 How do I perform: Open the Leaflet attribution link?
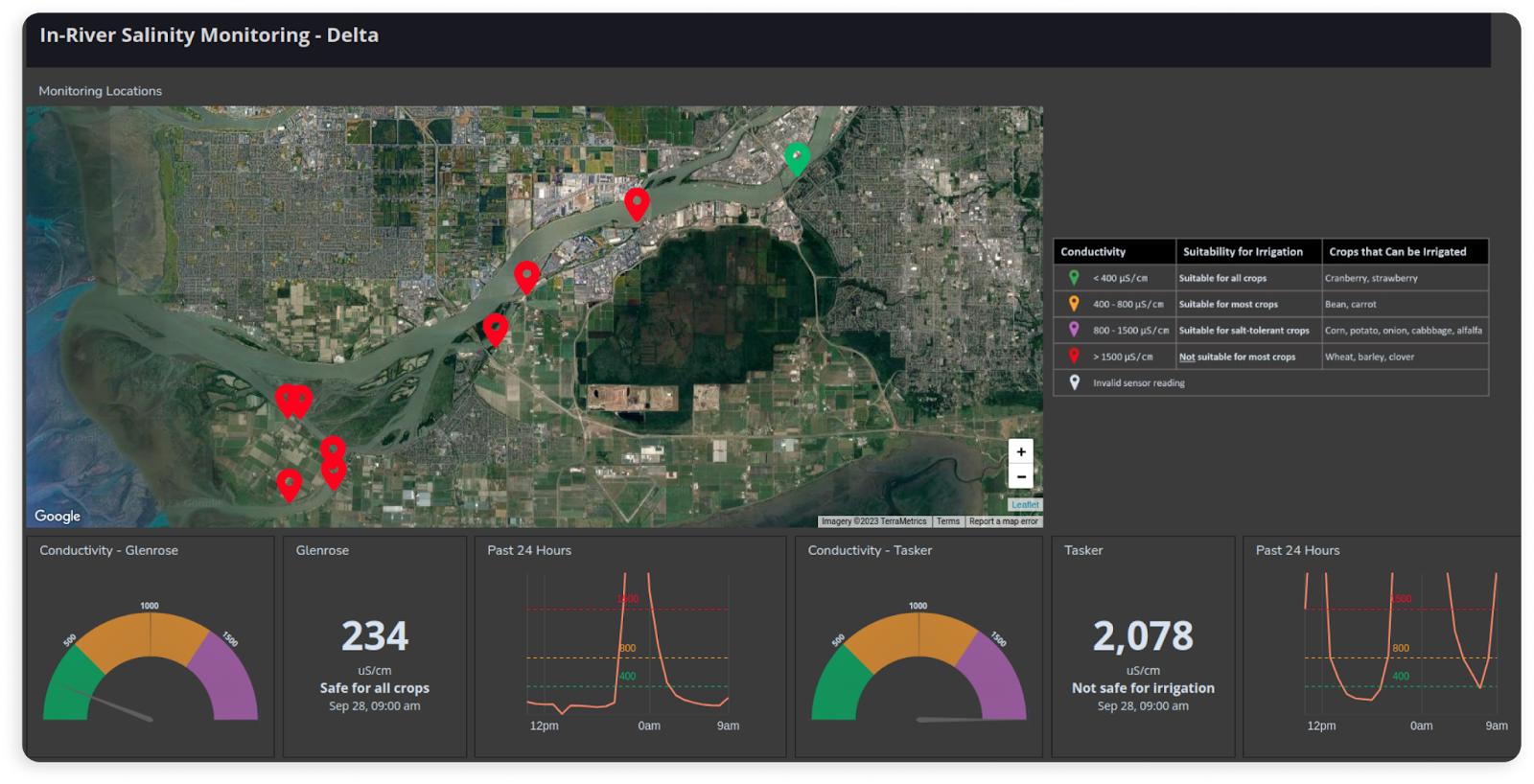coord(1025,505)
